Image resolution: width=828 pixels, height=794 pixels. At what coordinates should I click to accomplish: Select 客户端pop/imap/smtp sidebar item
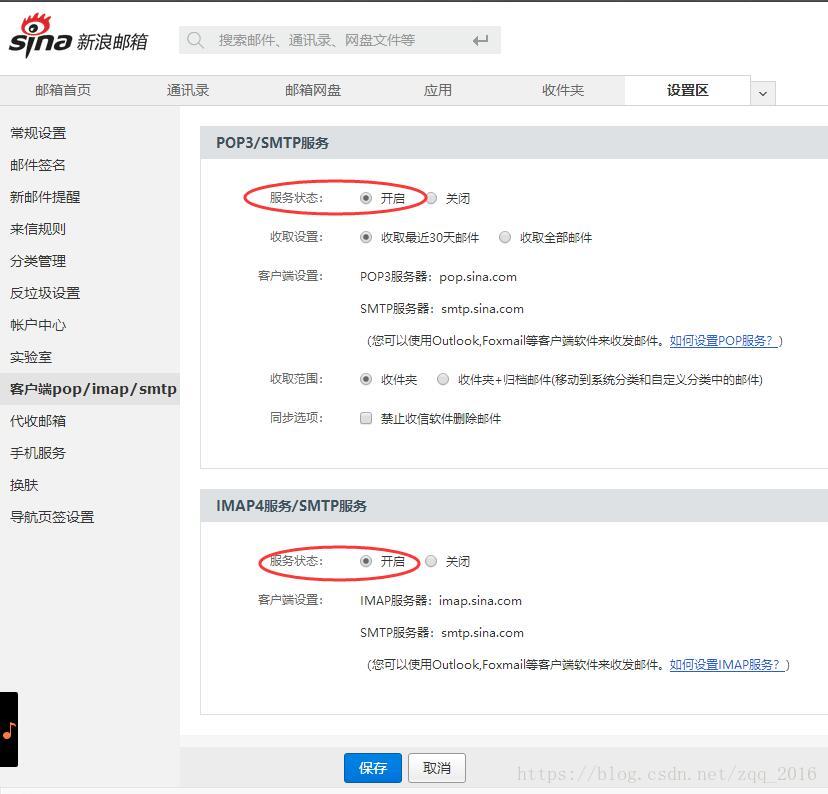click(90, 389)
